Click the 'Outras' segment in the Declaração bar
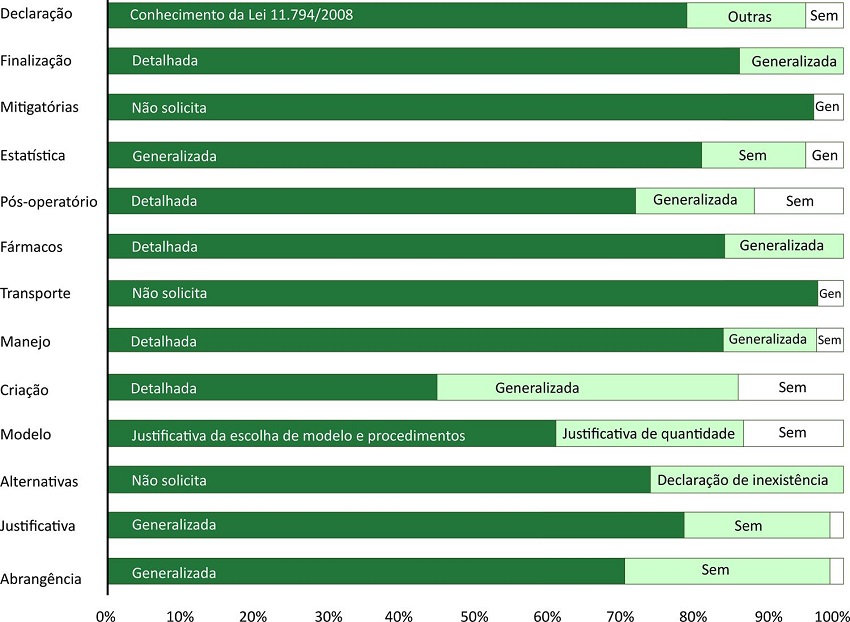Image resolution: width=850 pixels, height=622 pixels. [746, 16]
